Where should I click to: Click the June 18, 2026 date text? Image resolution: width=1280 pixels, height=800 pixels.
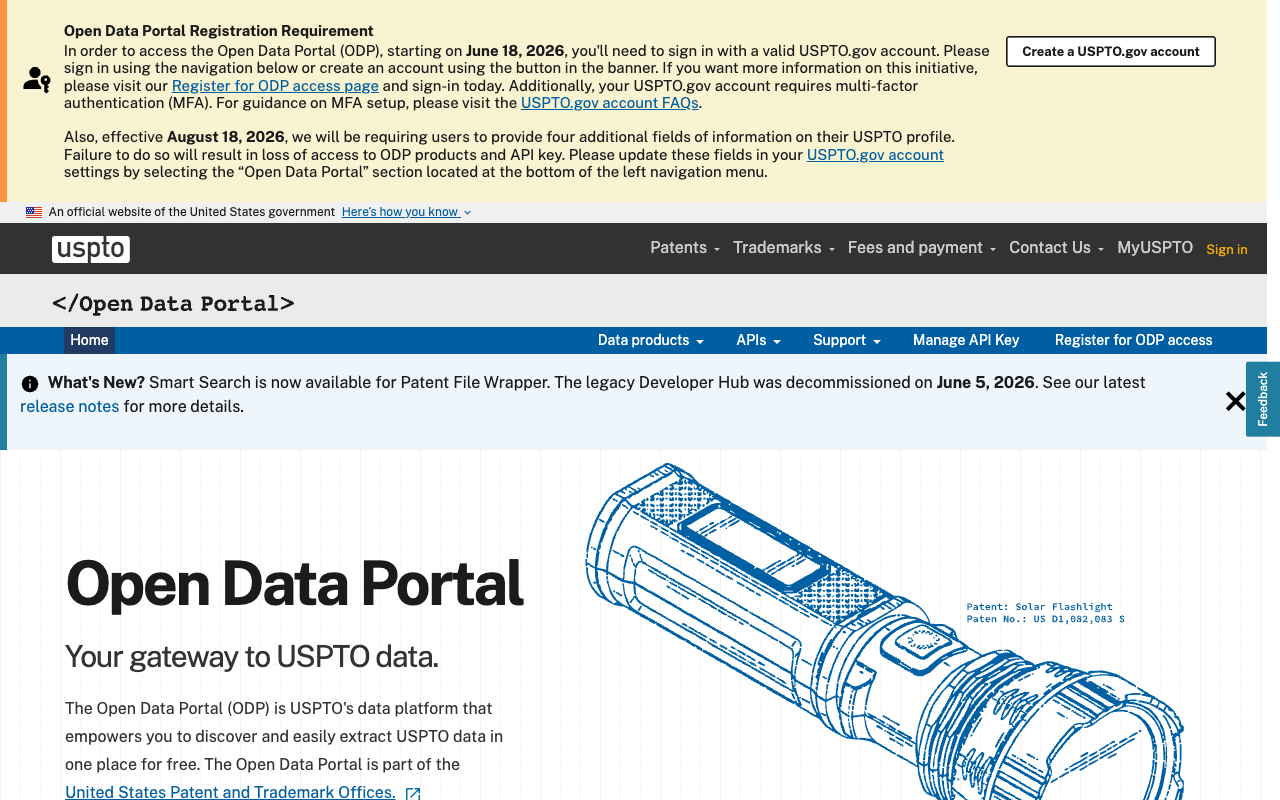[x=515, y=51]
